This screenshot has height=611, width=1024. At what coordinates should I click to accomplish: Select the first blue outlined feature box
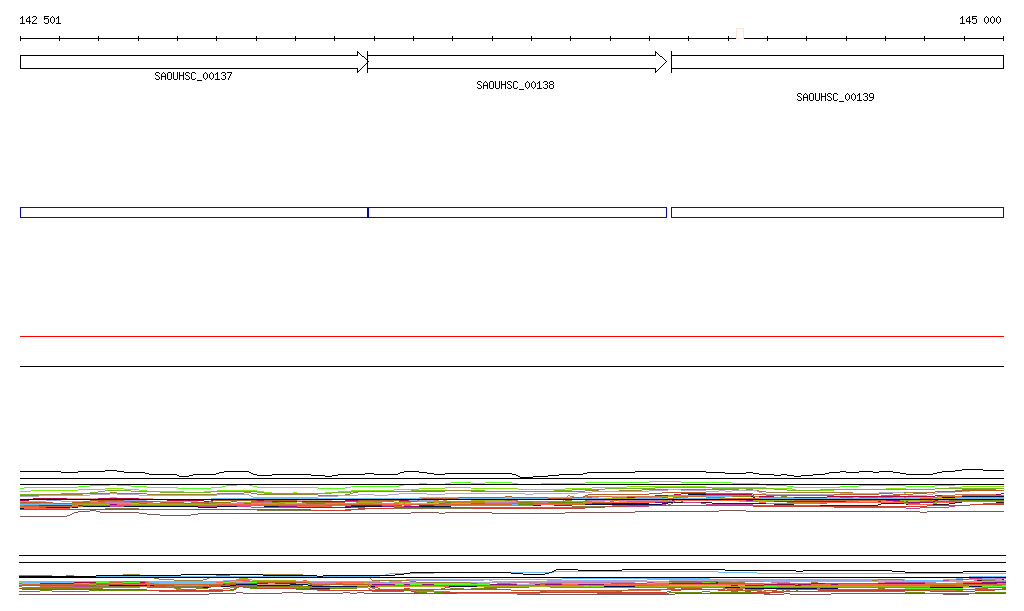(x=193, y=212)
